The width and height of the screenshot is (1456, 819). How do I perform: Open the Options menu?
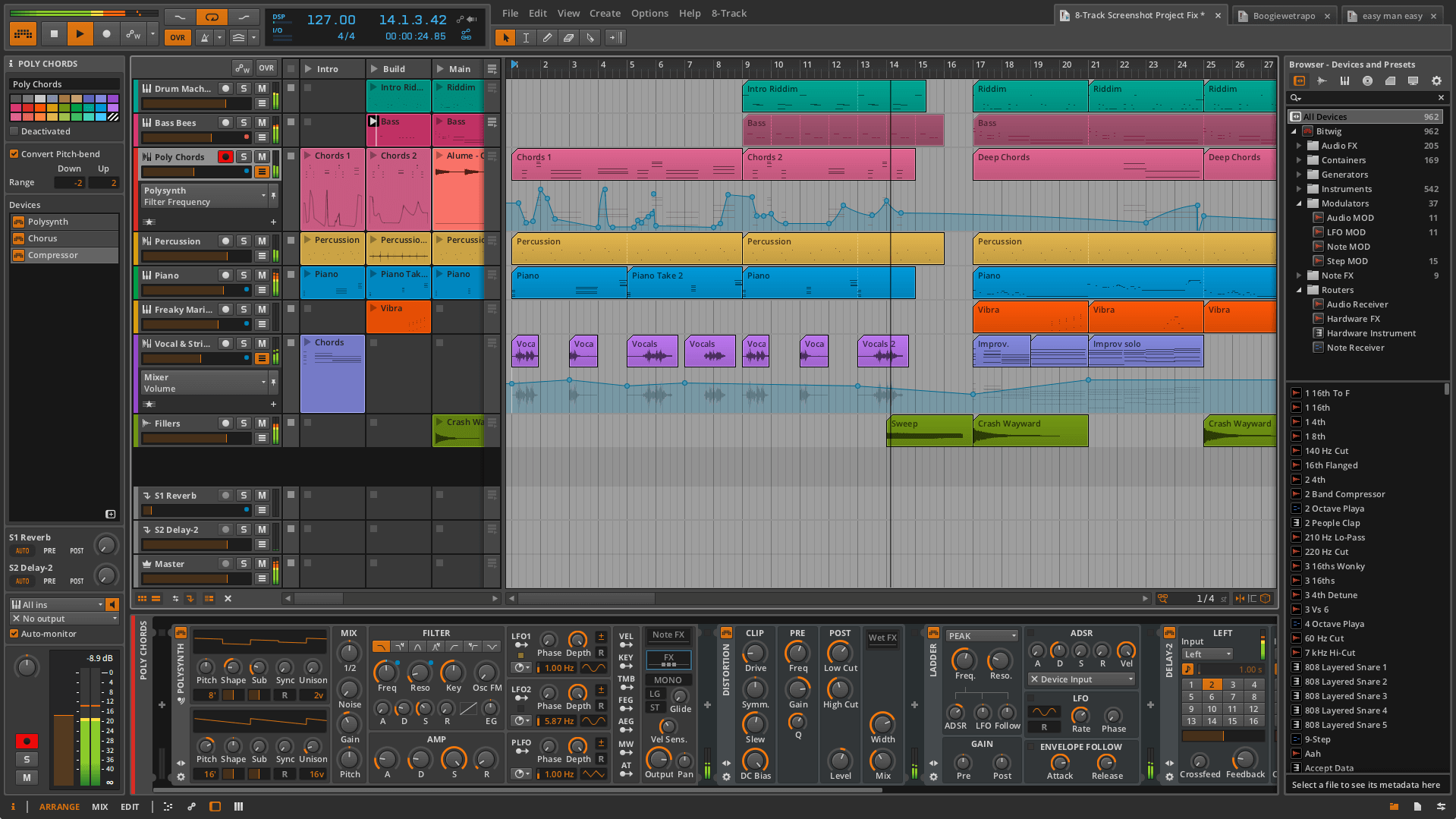tap(649, 13)
